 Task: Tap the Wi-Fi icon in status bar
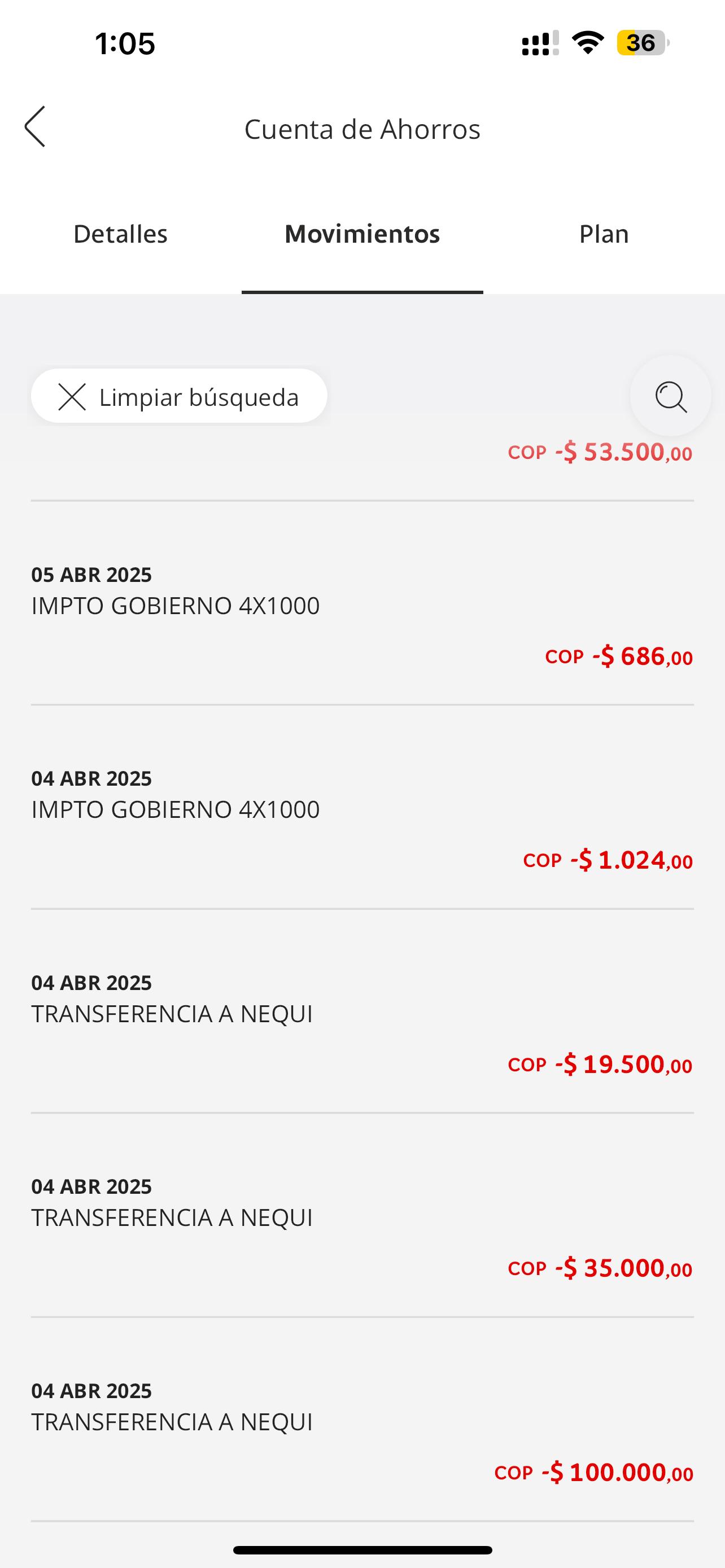click(587, 43)
